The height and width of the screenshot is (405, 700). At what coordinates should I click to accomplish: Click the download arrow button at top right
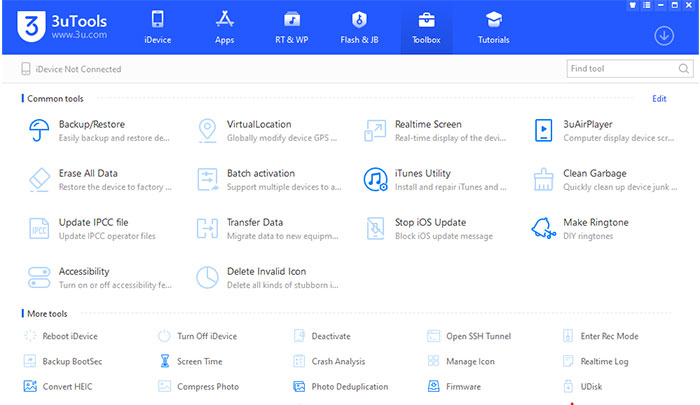click(664, 36)
